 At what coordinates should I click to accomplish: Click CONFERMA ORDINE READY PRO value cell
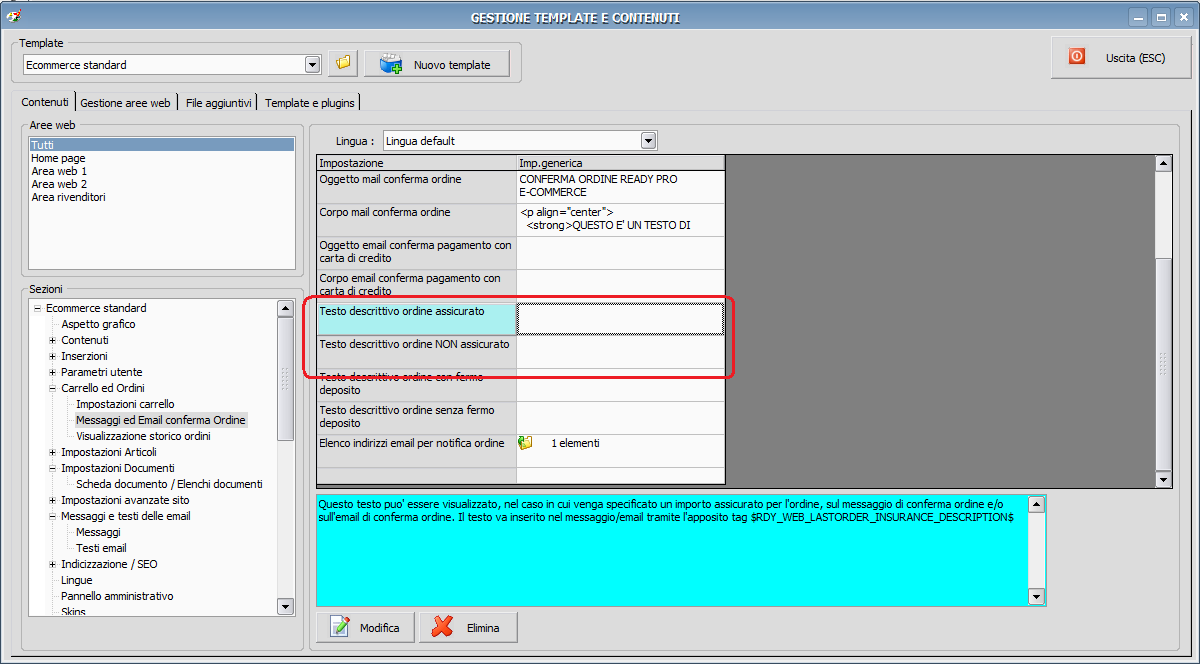click(620, 186)
